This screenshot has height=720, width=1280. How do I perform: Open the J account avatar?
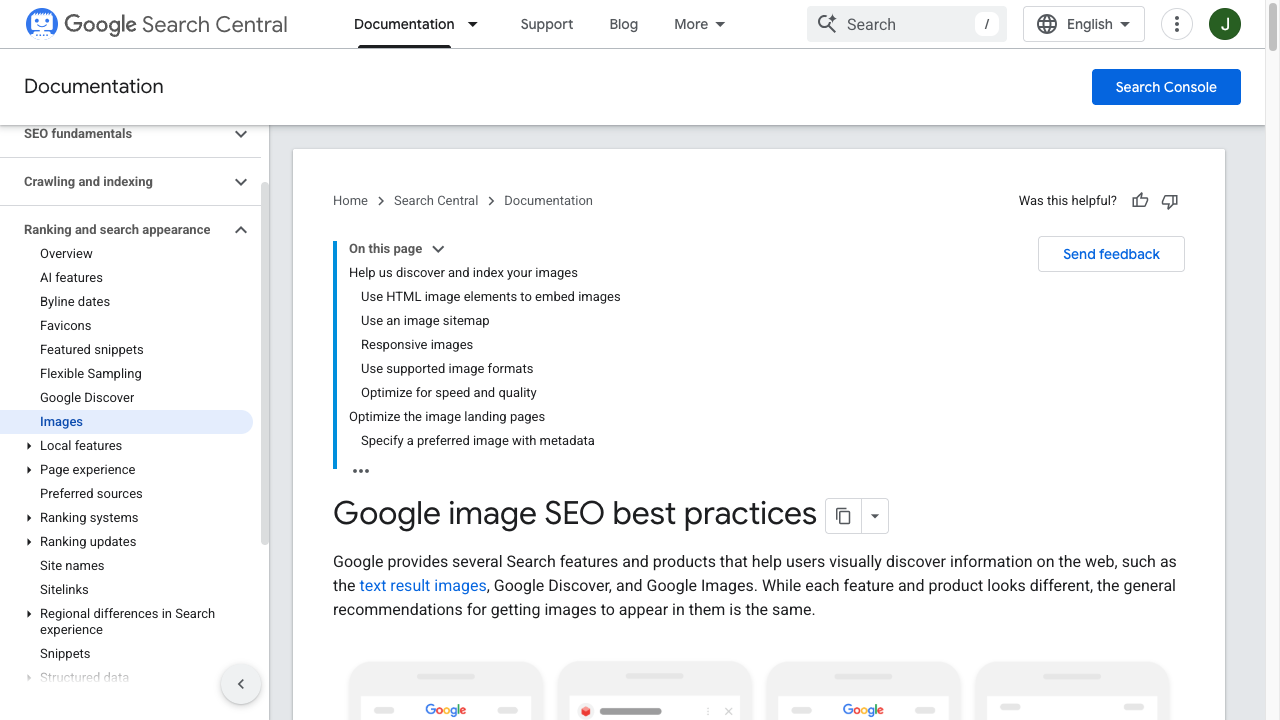[1225, 24]
